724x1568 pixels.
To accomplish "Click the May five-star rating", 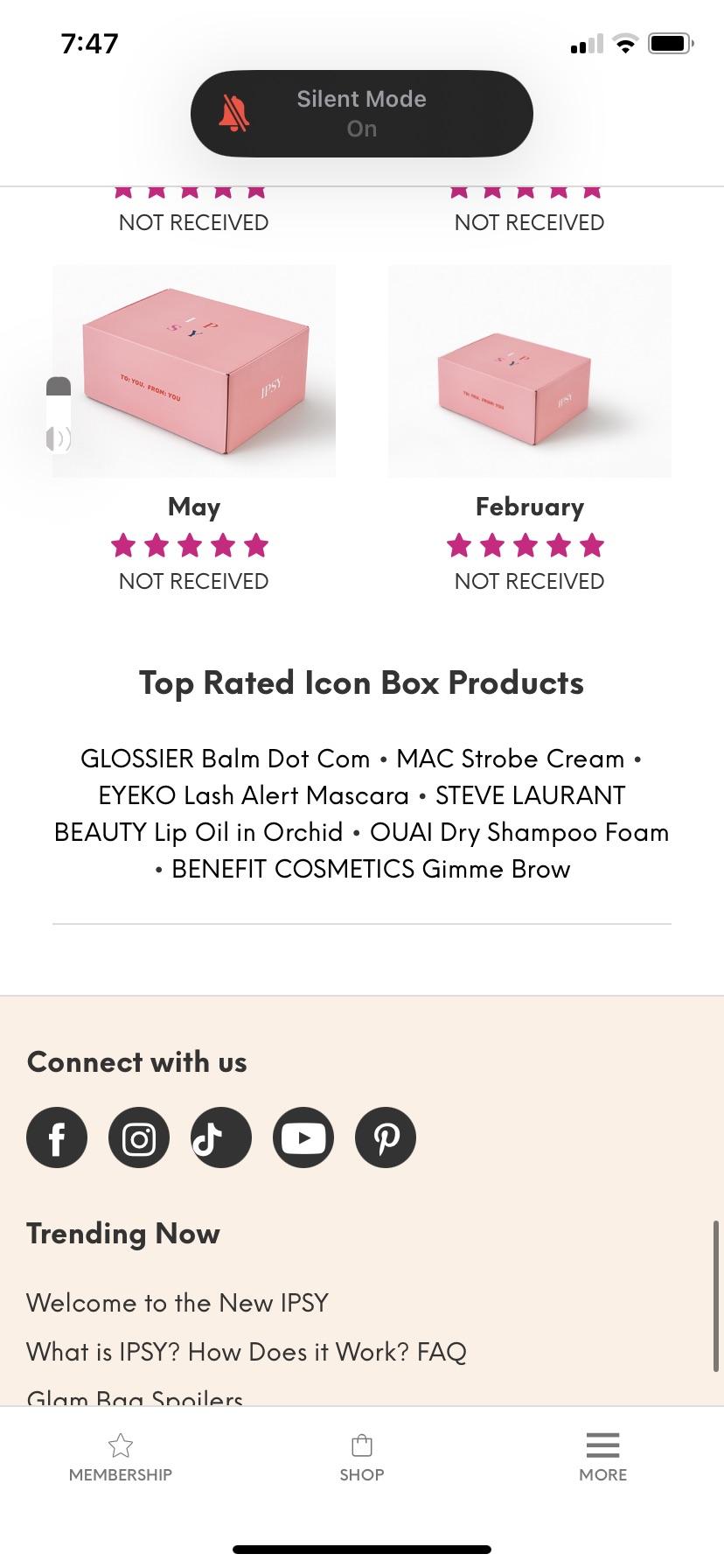I will [x=190, y=546].
